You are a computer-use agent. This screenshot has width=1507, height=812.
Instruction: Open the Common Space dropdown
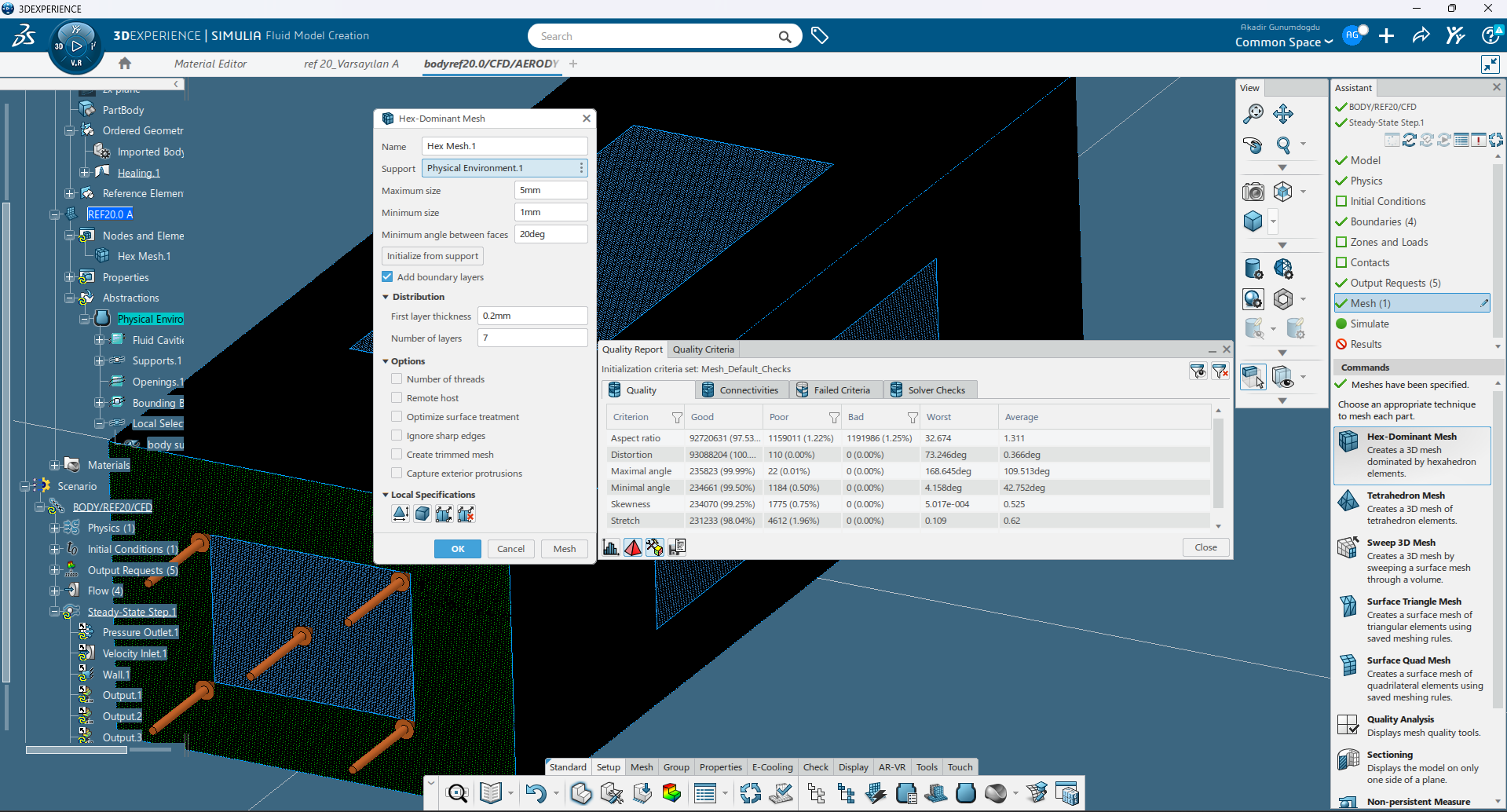pos(1284,42)
